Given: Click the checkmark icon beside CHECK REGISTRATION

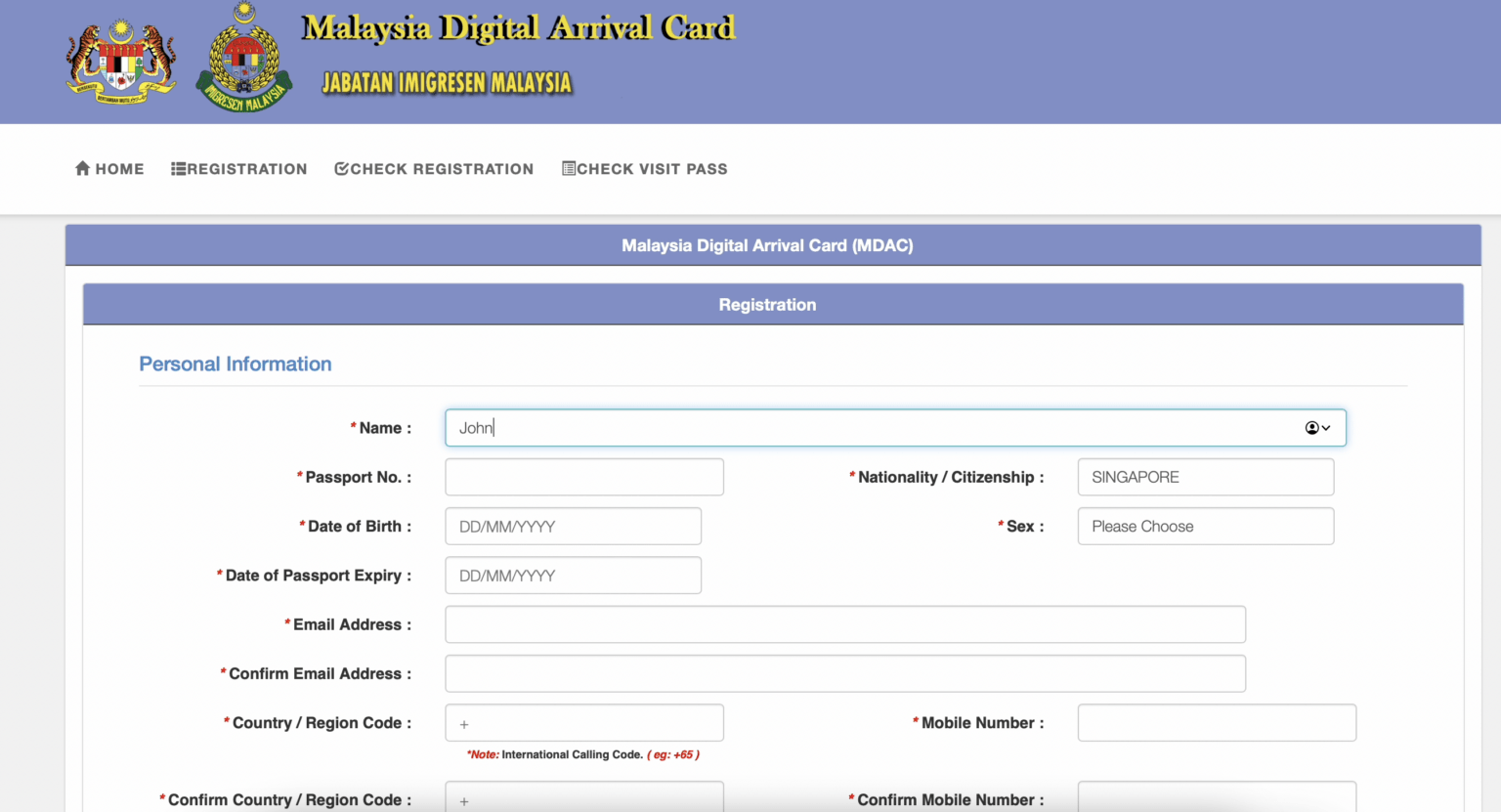Looking at the screenshot, I should coord(340,168).
